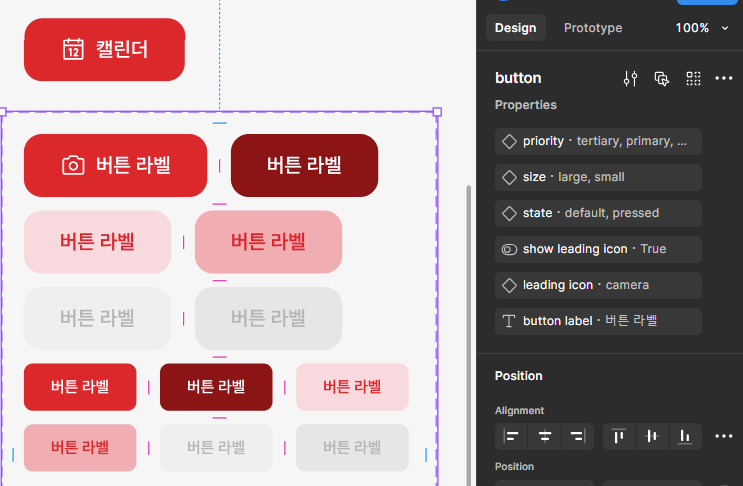Switch to the Design tab

[x=516, y=28]
